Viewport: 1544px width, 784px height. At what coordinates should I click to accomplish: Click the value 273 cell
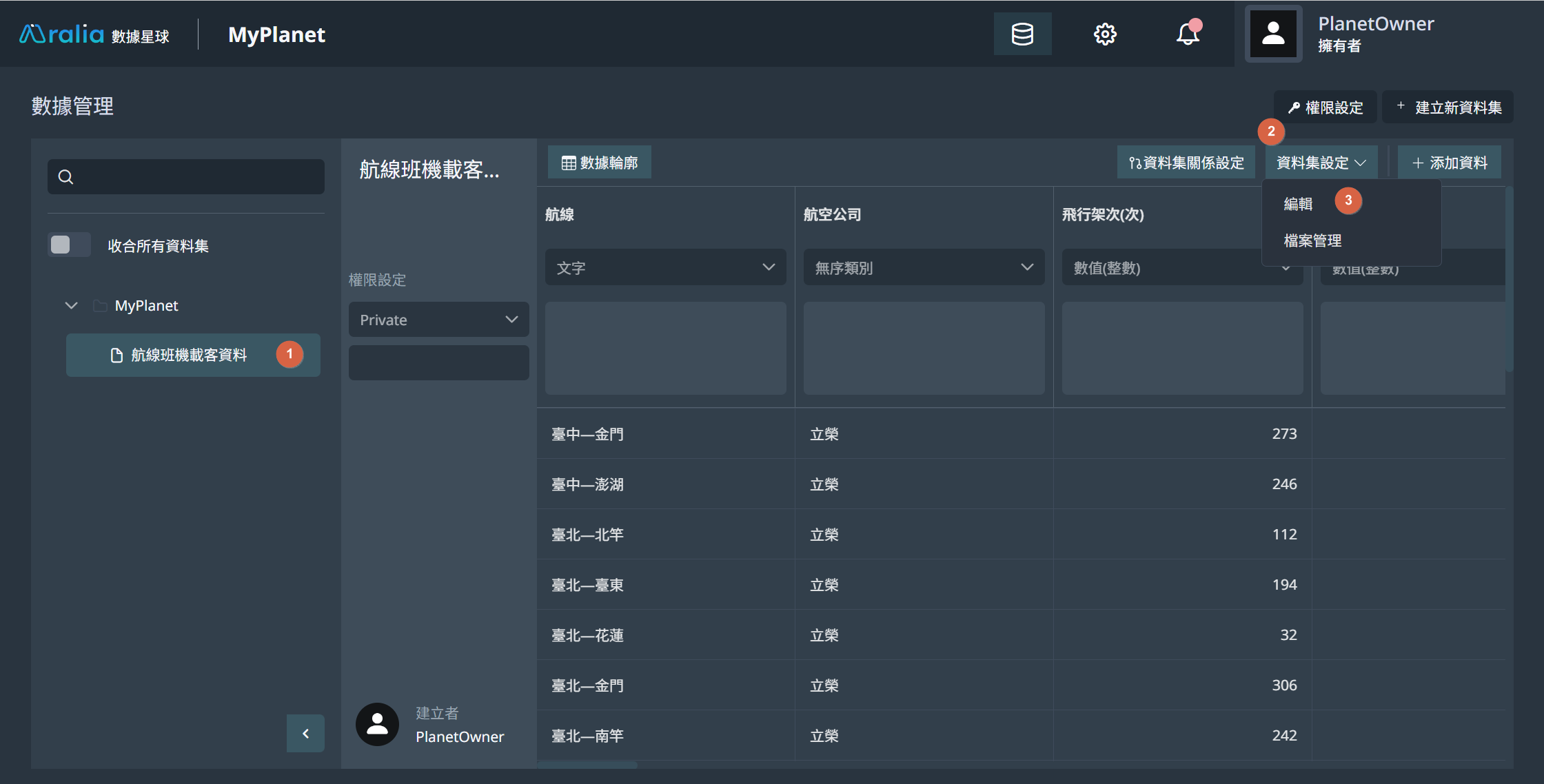tap(1182, 434)
